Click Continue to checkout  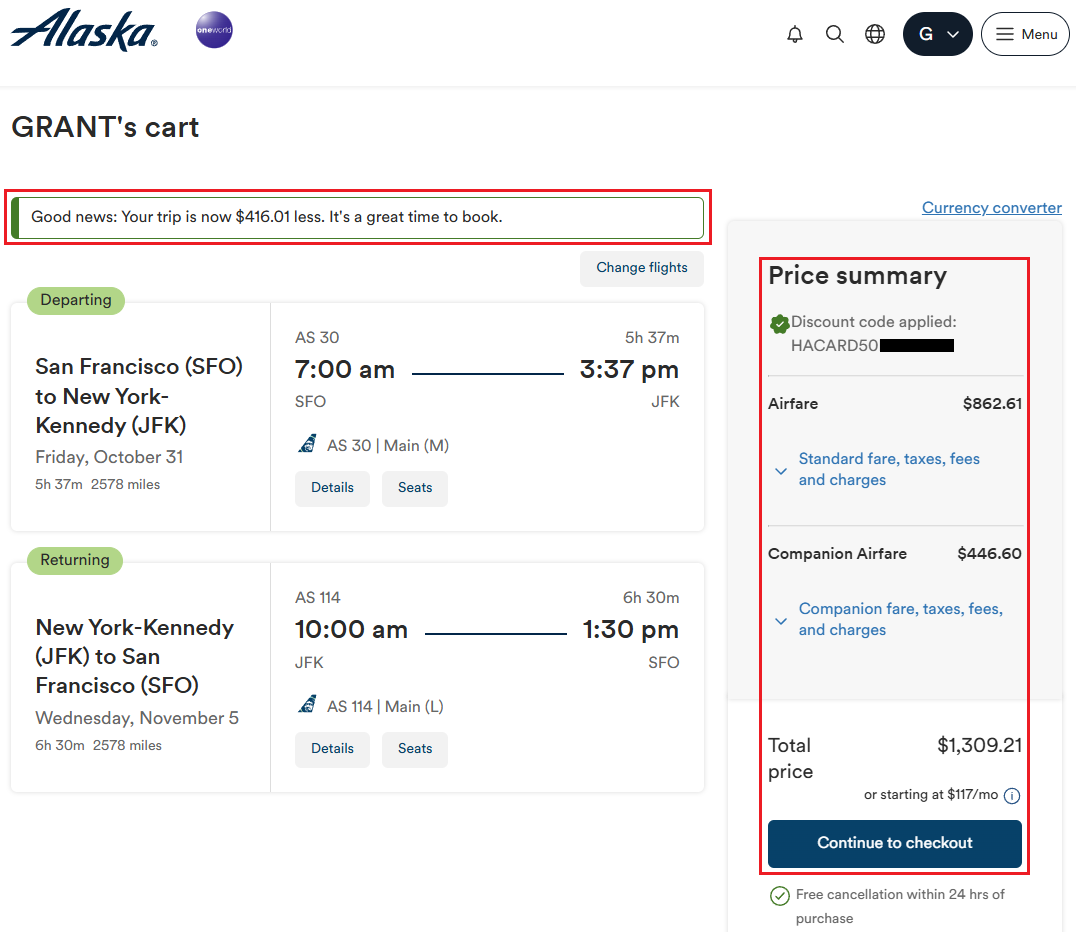click(894, 843)
